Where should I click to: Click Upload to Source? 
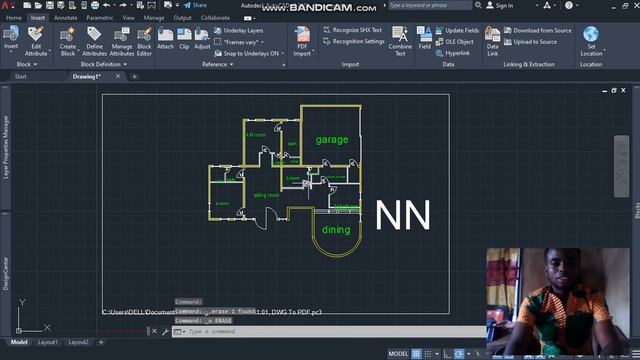[530, 42]
